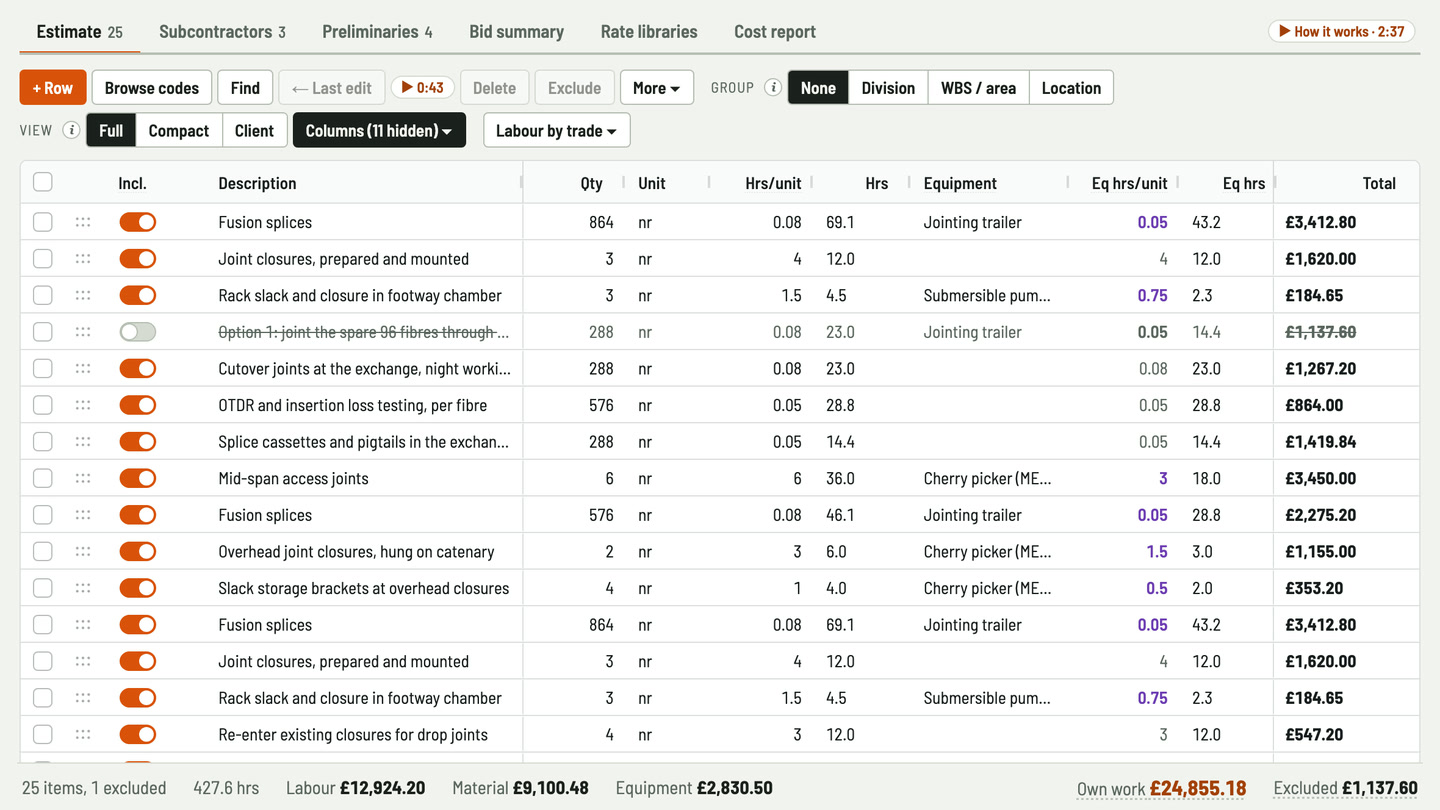Click the Description column header
Viewport: 1440px width, 810px height.
257,183
